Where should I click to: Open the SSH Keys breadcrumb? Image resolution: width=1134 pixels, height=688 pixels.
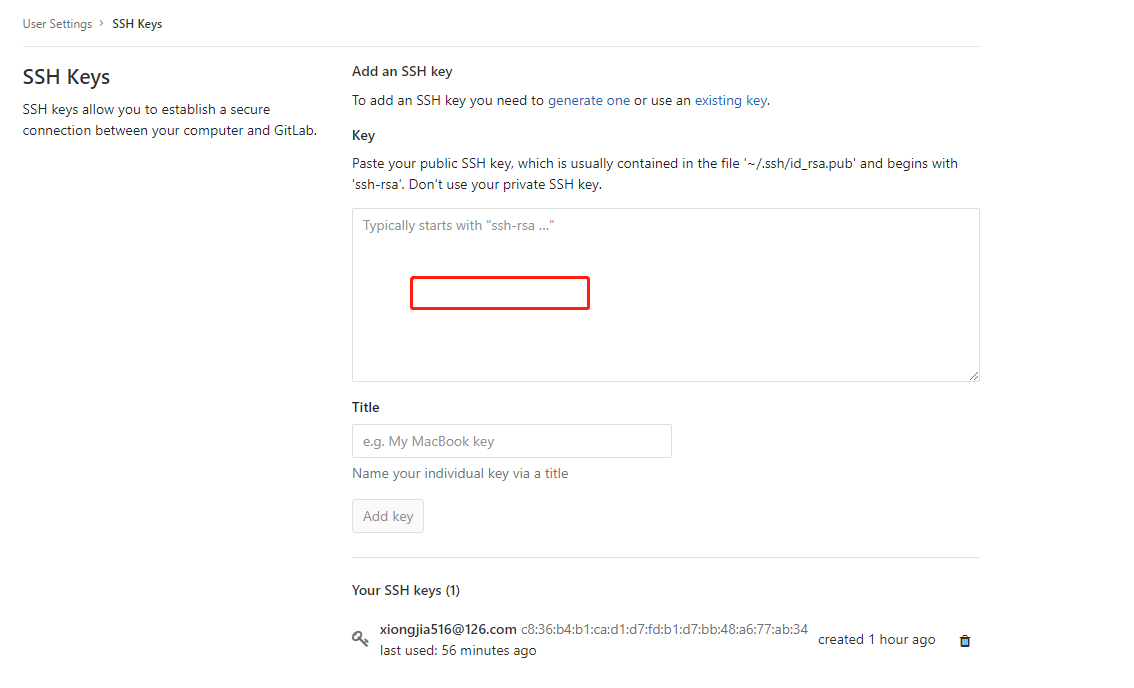pos(137,24)
